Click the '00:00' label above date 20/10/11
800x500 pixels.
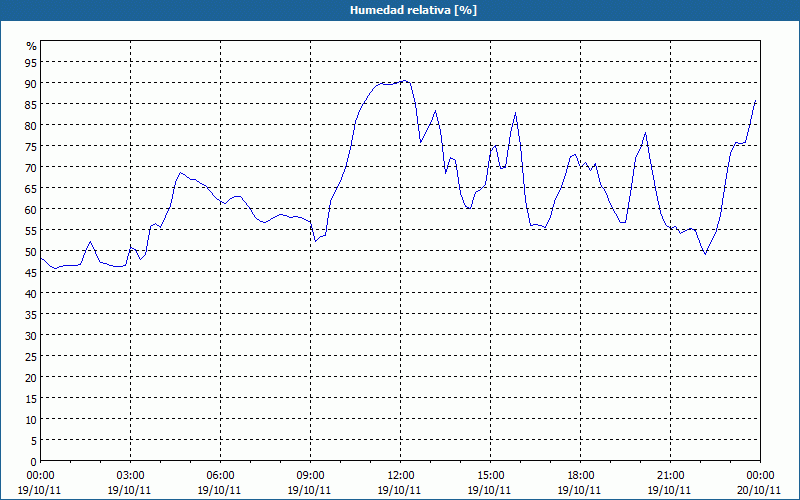[x=760, y=476]
